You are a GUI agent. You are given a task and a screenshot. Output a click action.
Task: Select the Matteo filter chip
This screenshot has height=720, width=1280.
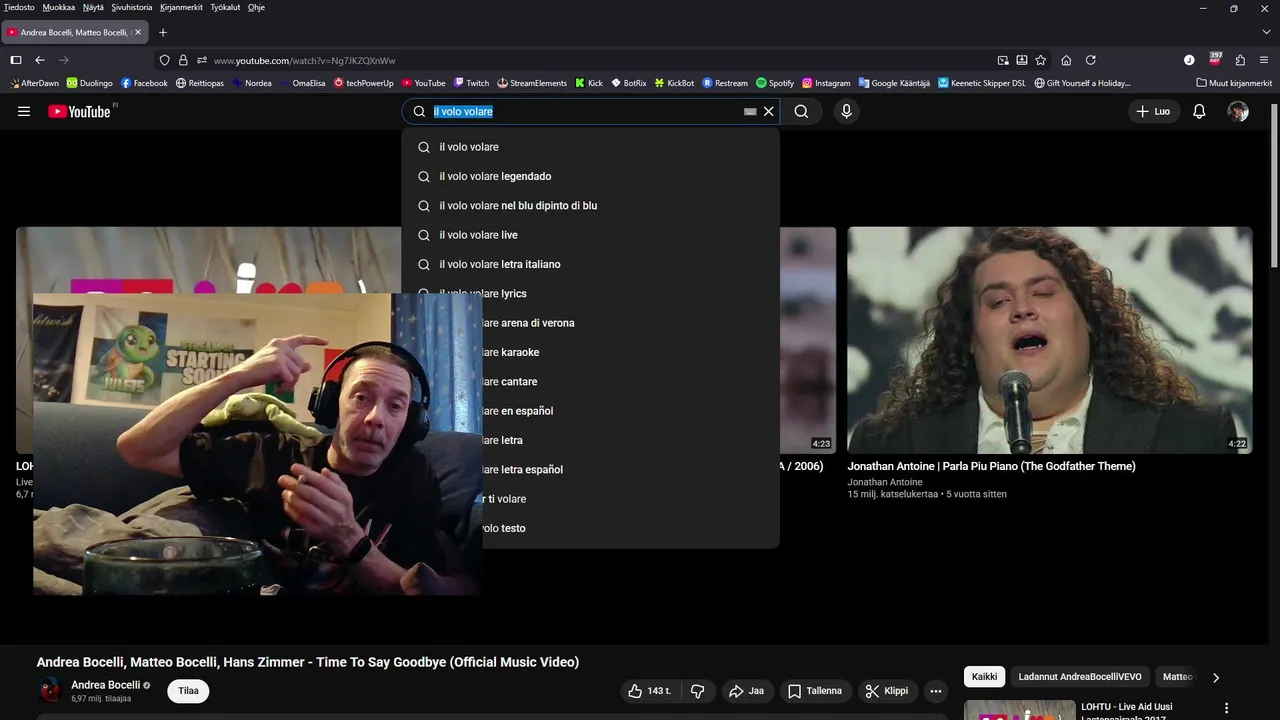(x=1177, y=677)
